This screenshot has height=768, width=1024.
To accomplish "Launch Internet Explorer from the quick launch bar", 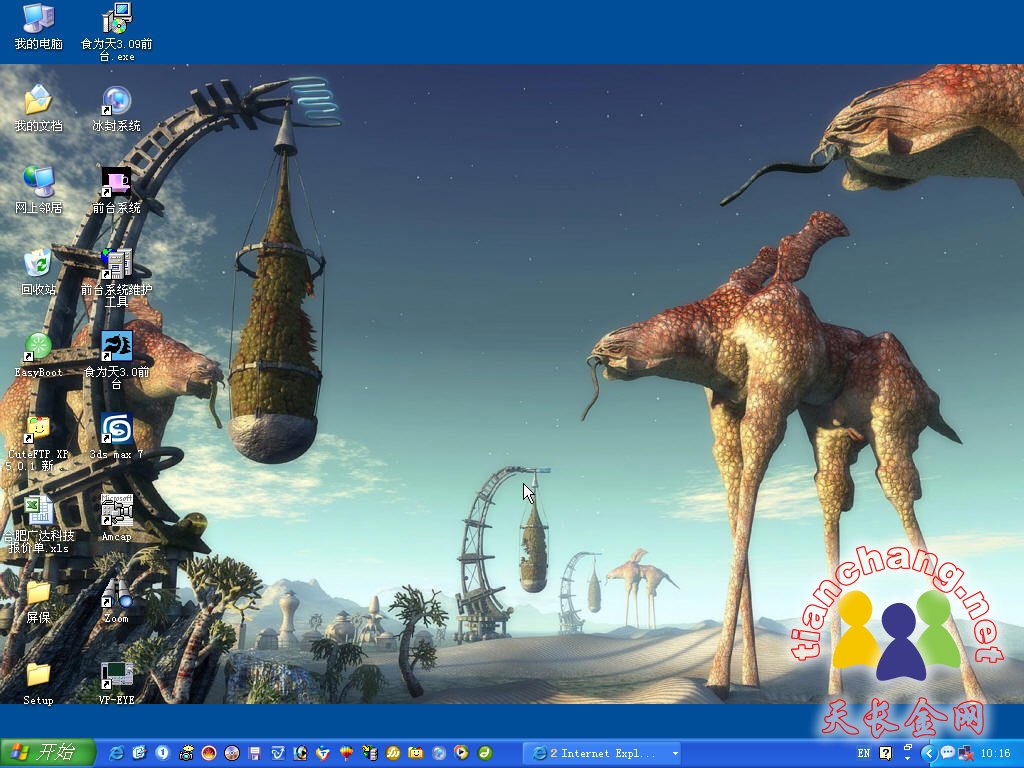I will pos(116,753).
